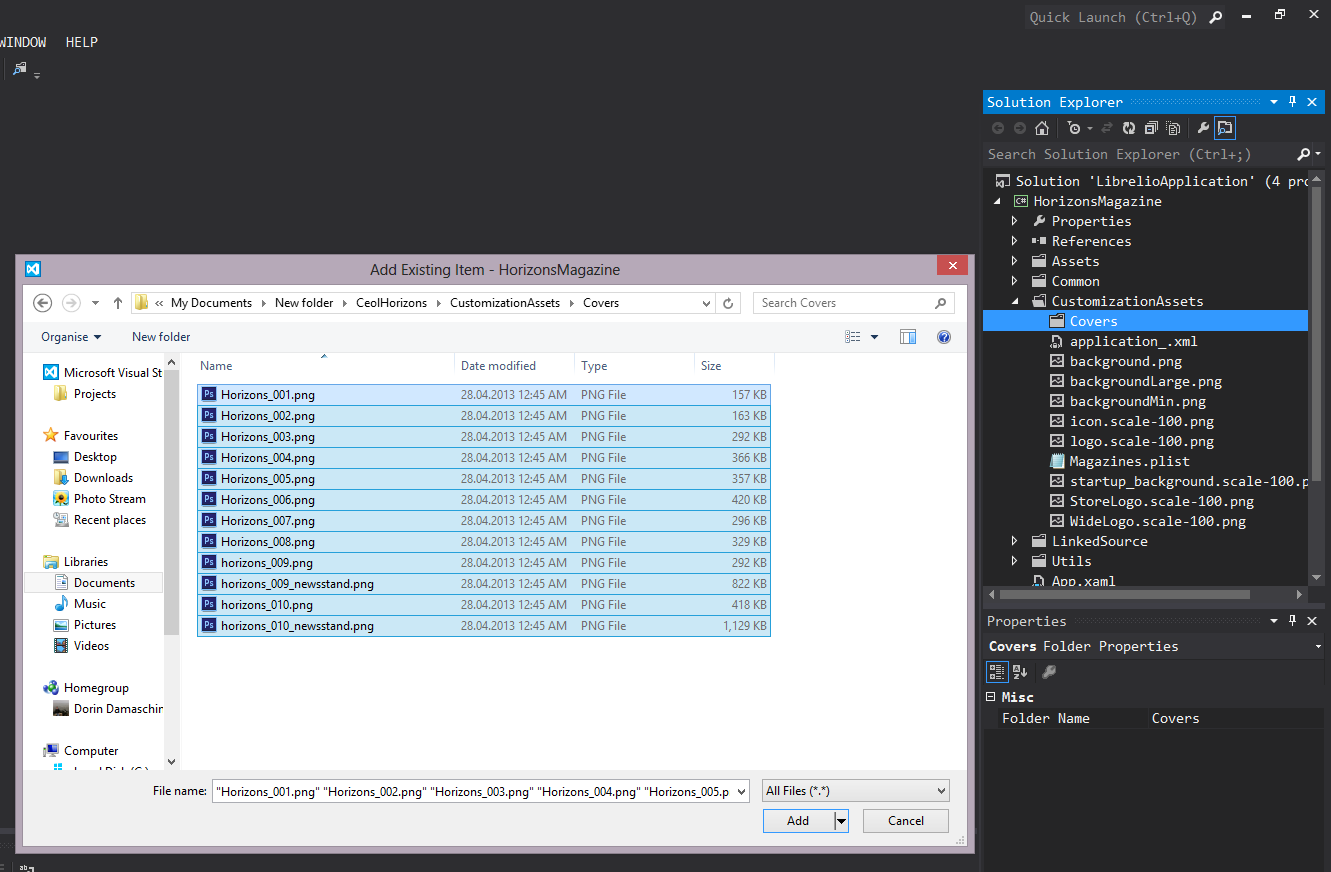Viewport: 1331px width, 872px height.
Task: Click New folder in dialog toolbar
Action: [161, 337]
